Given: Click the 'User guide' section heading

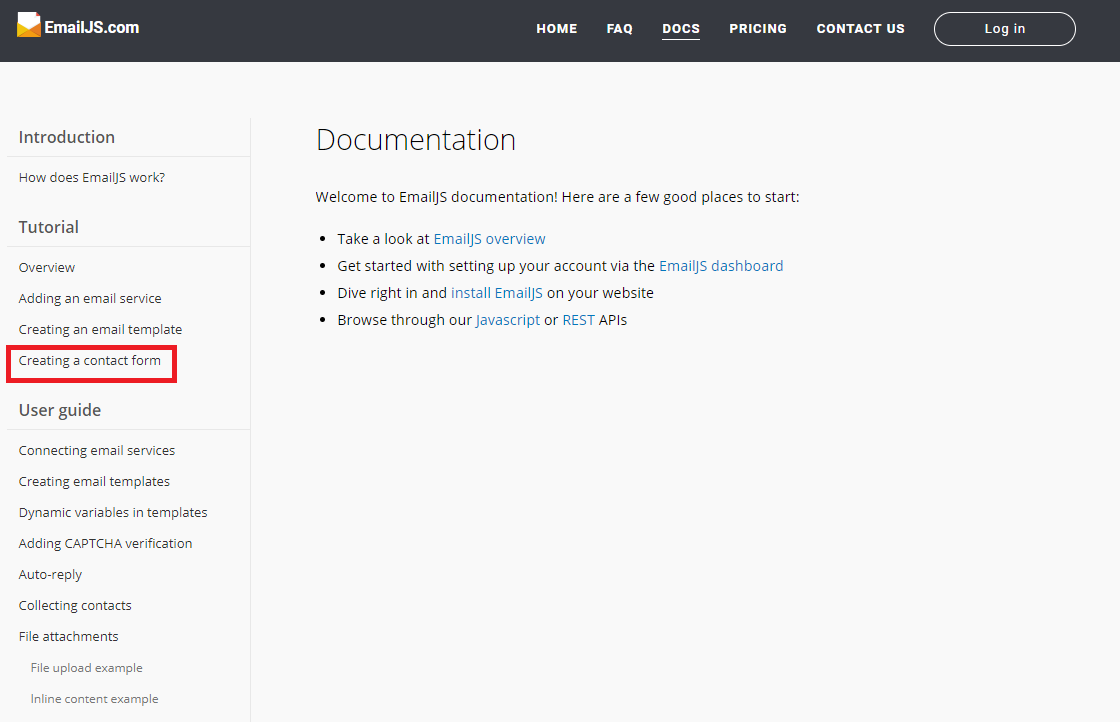Looking at the screenshot, I should tap(60, 411).
